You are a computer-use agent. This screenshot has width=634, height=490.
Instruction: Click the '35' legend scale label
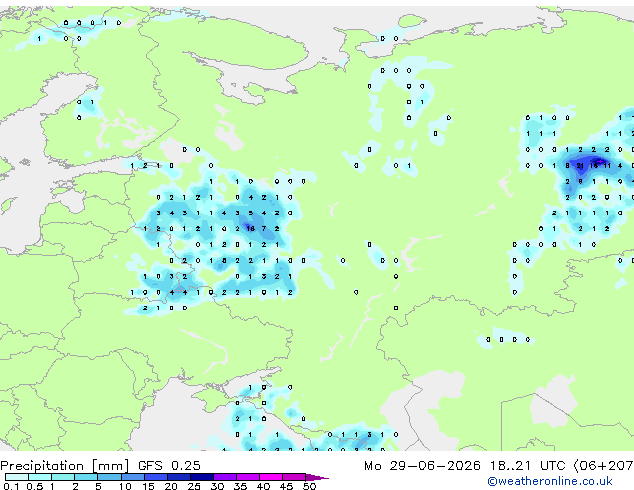[x=240, y=486]
